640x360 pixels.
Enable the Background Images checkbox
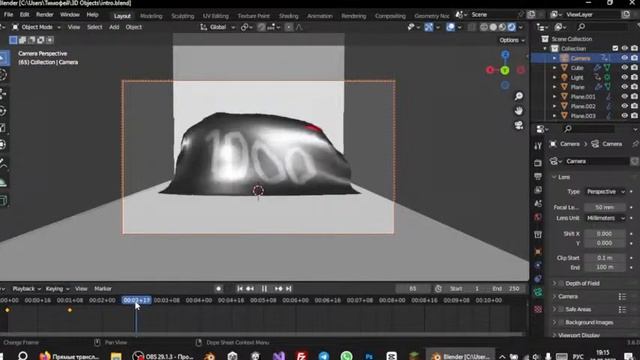(x=561, y=322)
